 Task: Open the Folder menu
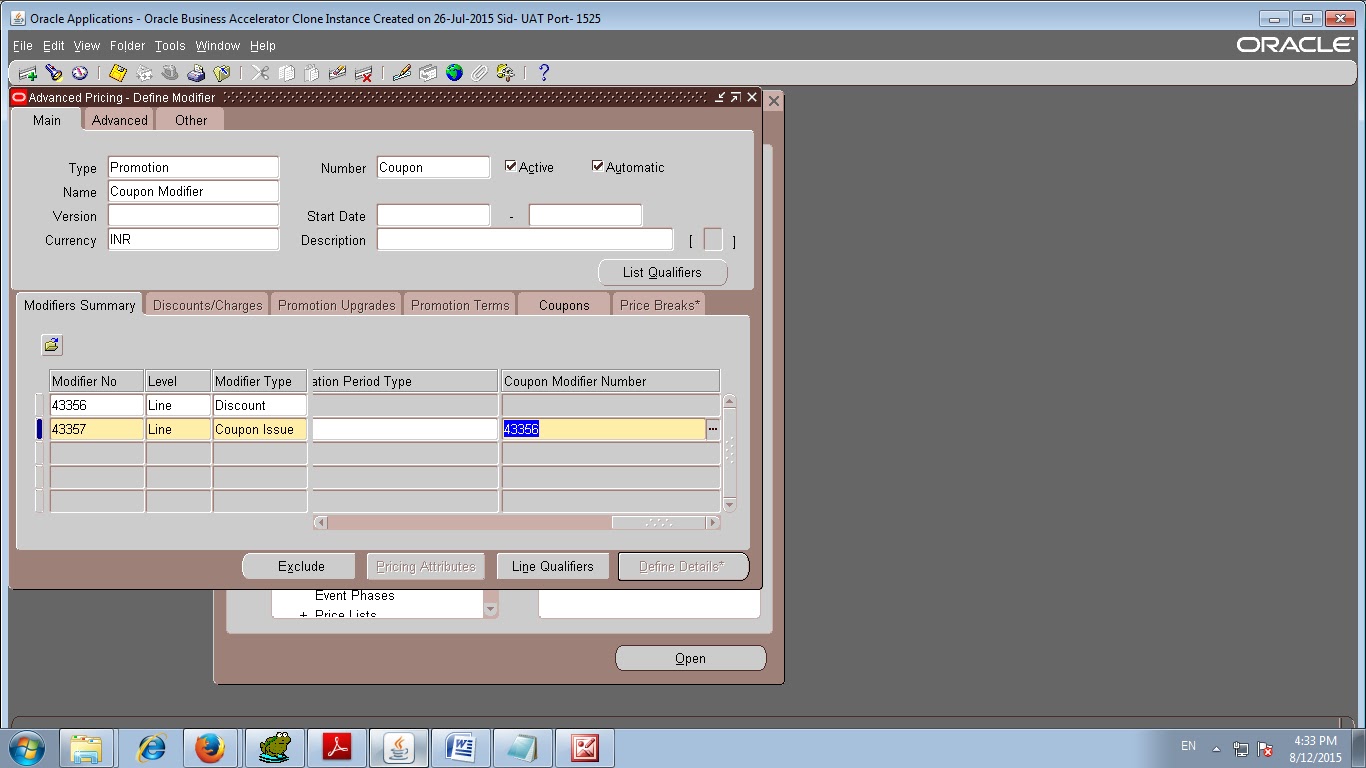[x=127, y=46]
